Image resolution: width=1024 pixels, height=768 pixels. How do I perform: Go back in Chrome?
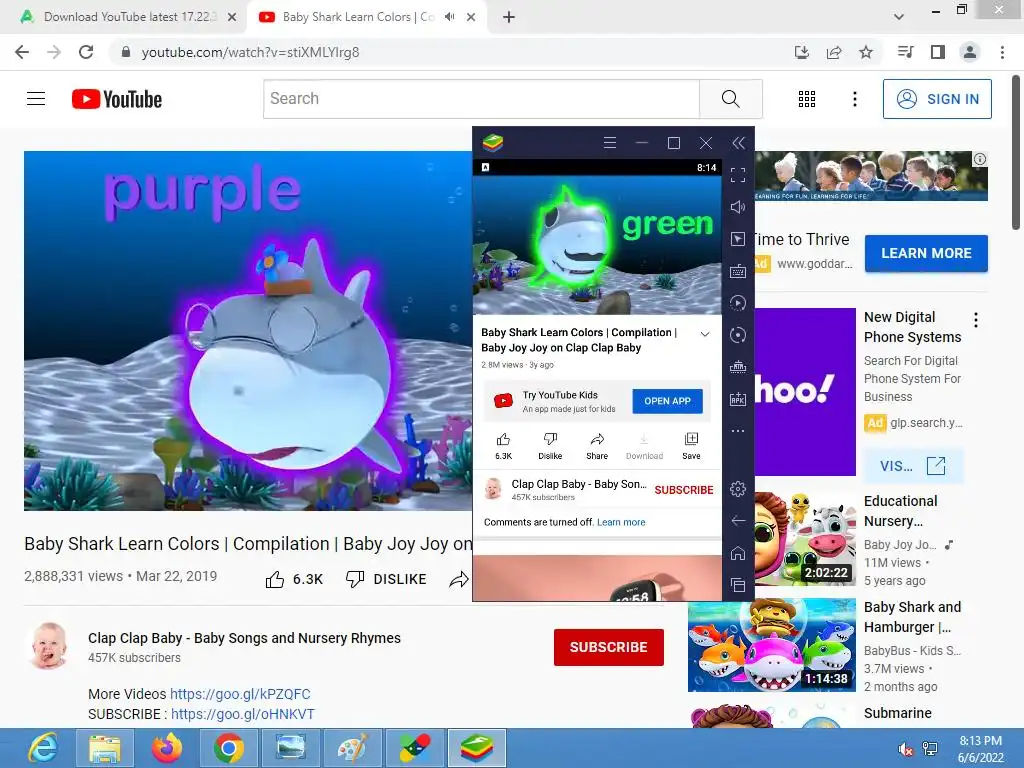tap(22, 52)
